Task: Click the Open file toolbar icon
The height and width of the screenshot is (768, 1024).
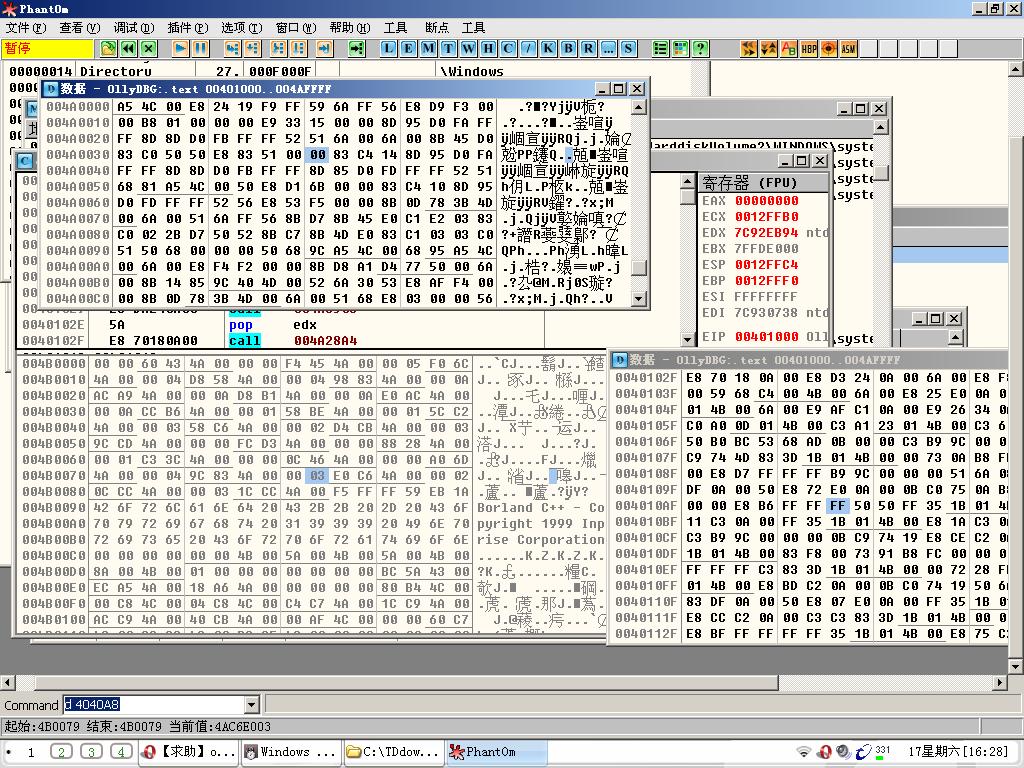Action: coord(108,48)
